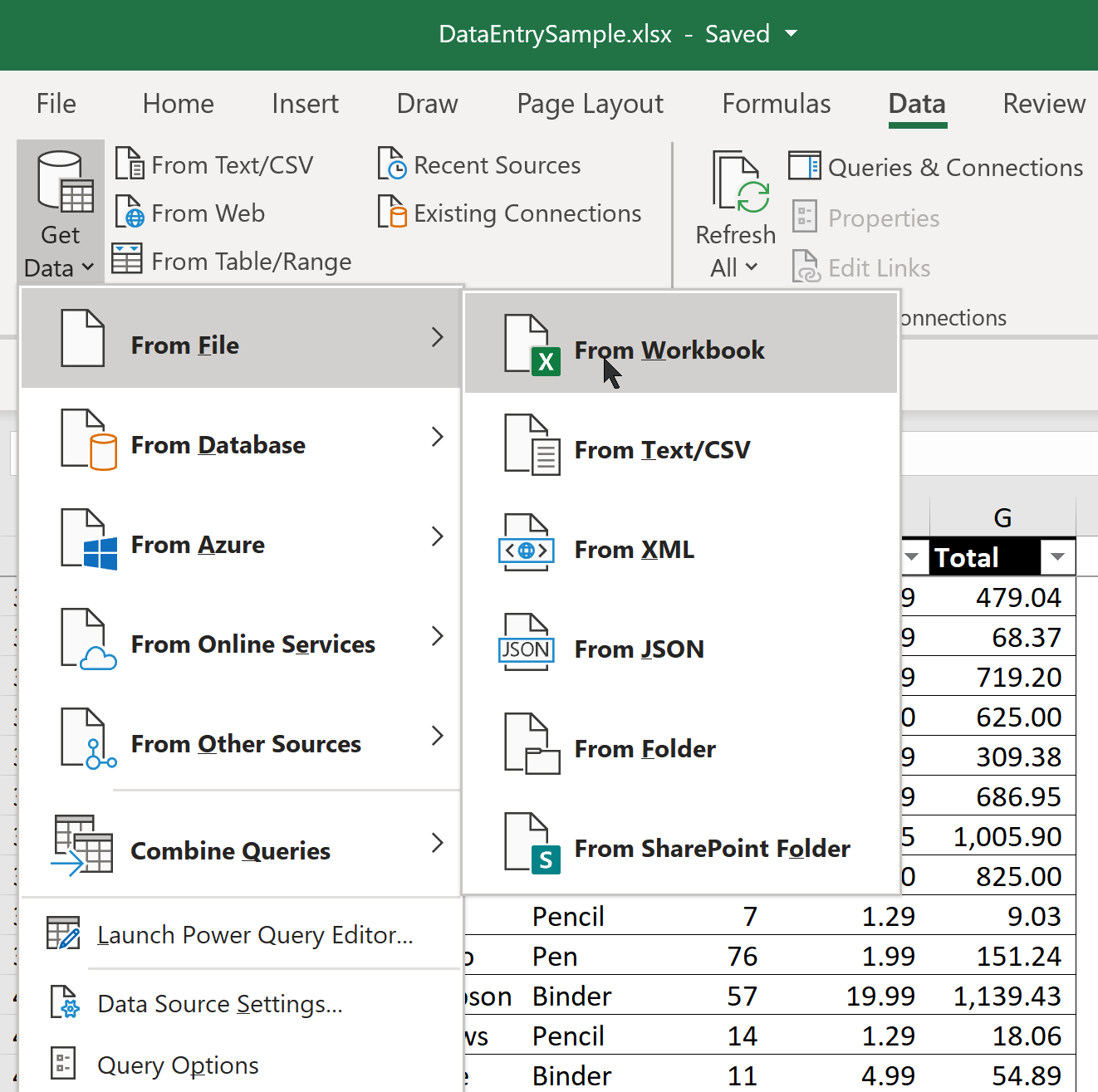The height and width of the screenshot is (1092, 1098).
Task: Switch to the Page Layout tab
Action: (591, 104)
